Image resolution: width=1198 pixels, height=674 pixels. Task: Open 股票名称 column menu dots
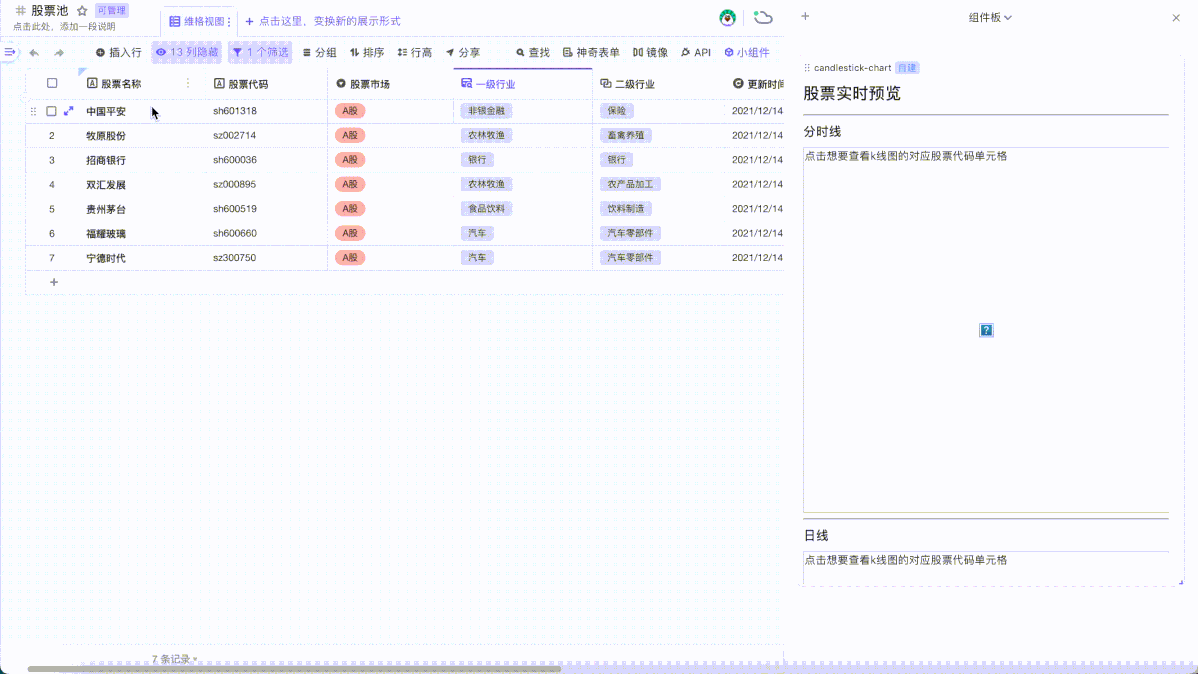(188, 83)
